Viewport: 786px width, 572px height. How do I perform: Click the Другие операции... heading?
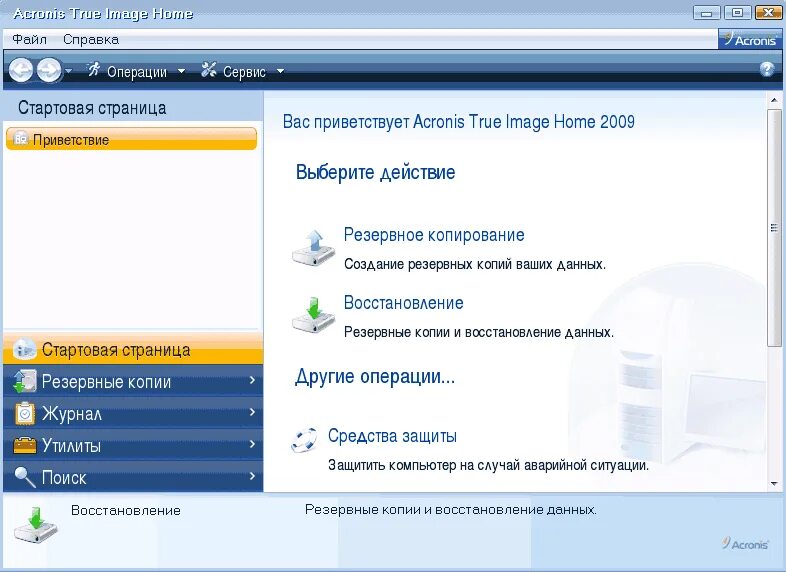point(375,376)
